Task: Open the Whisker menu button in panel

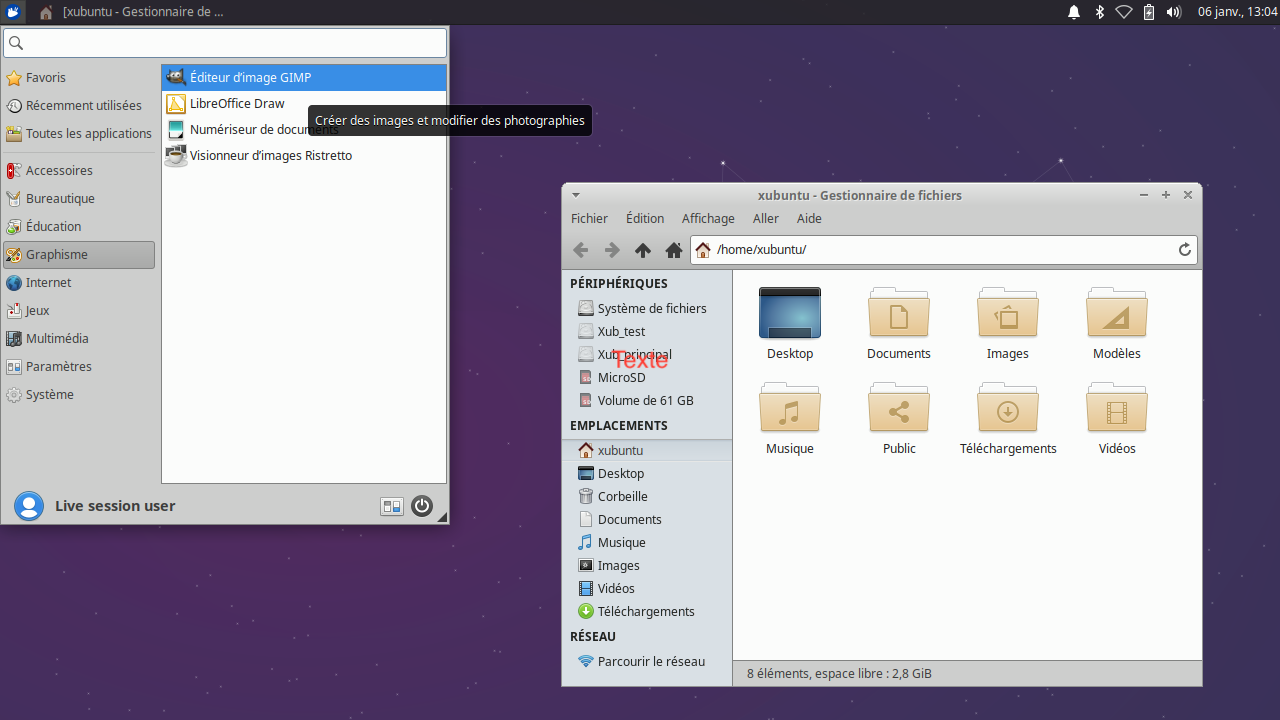Action: (14, 12)
